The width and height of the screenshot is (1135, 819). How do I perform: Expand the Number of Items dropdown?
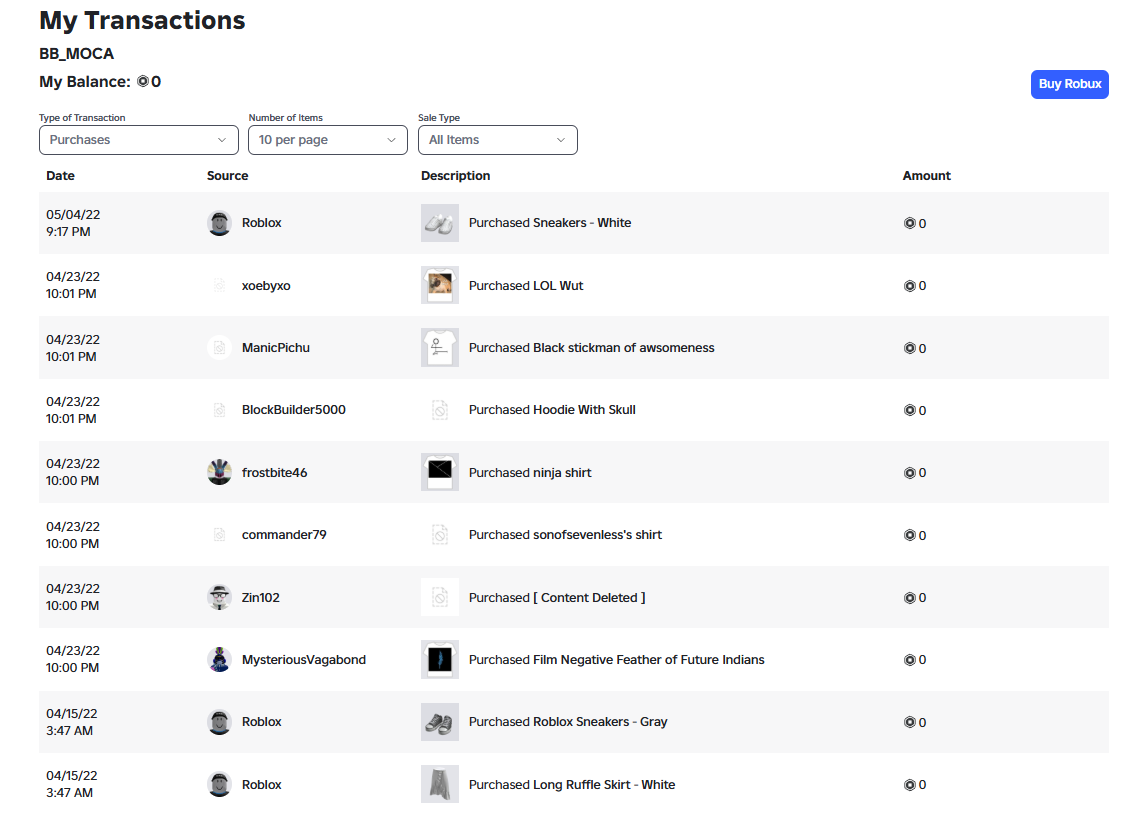[x=328, y=140]
